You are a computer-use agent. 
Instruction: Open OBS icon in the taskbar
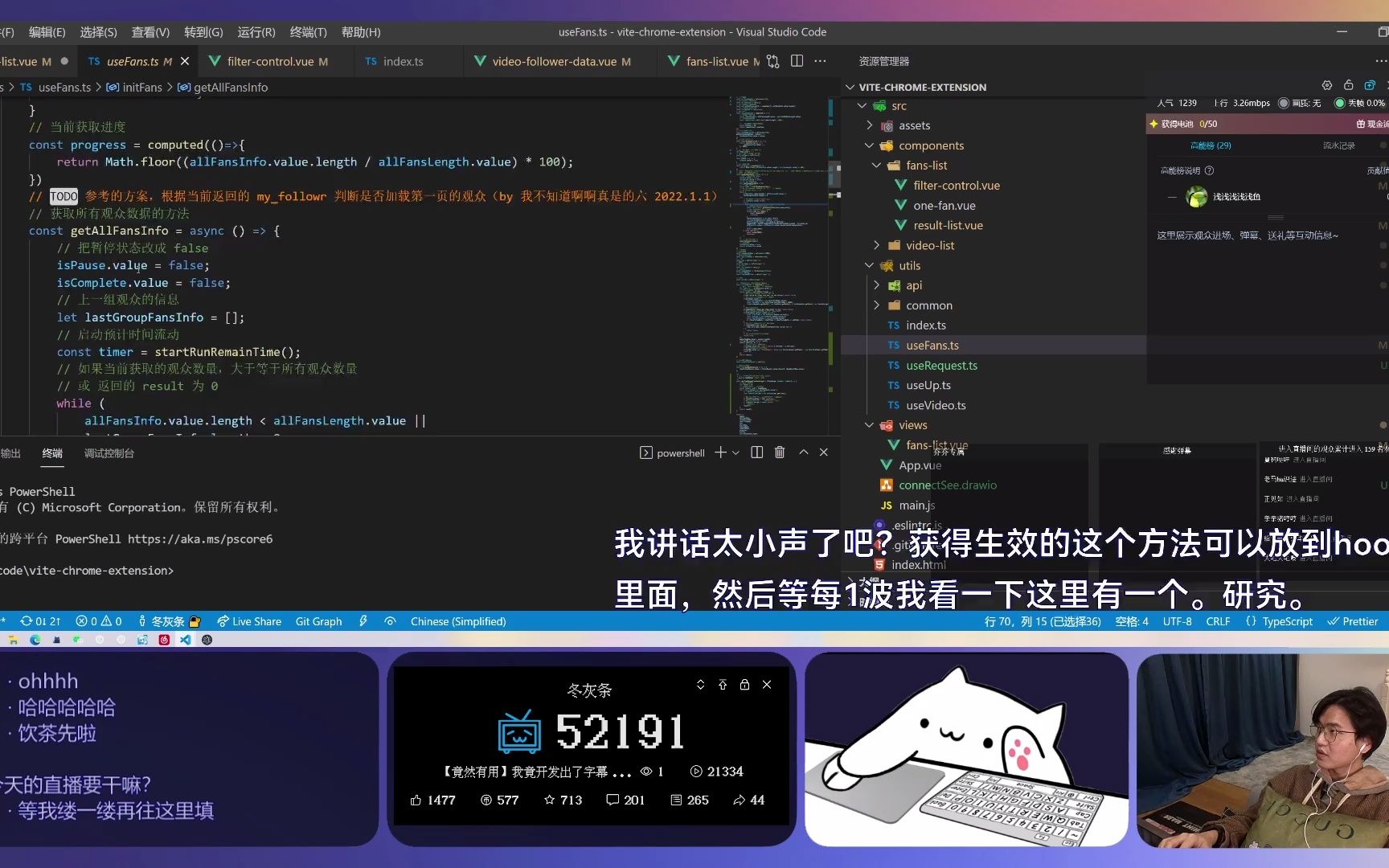pyautogui.click(x=207, y=640)
